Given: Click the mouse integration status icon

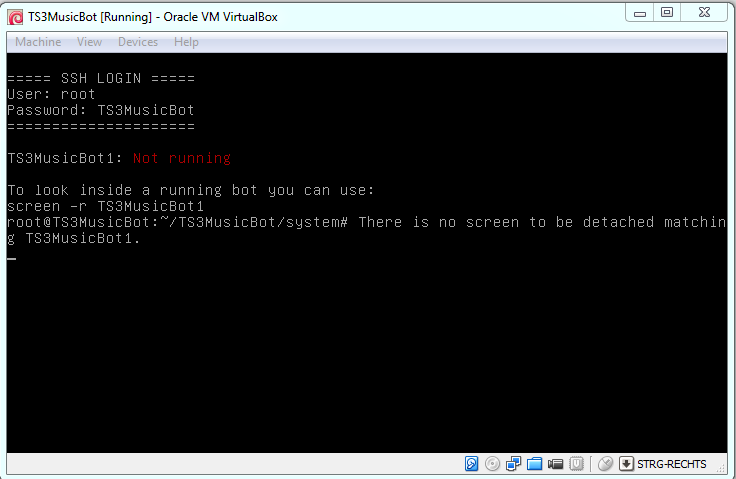Looking at the screenshot, I should (x=606, y=464).
